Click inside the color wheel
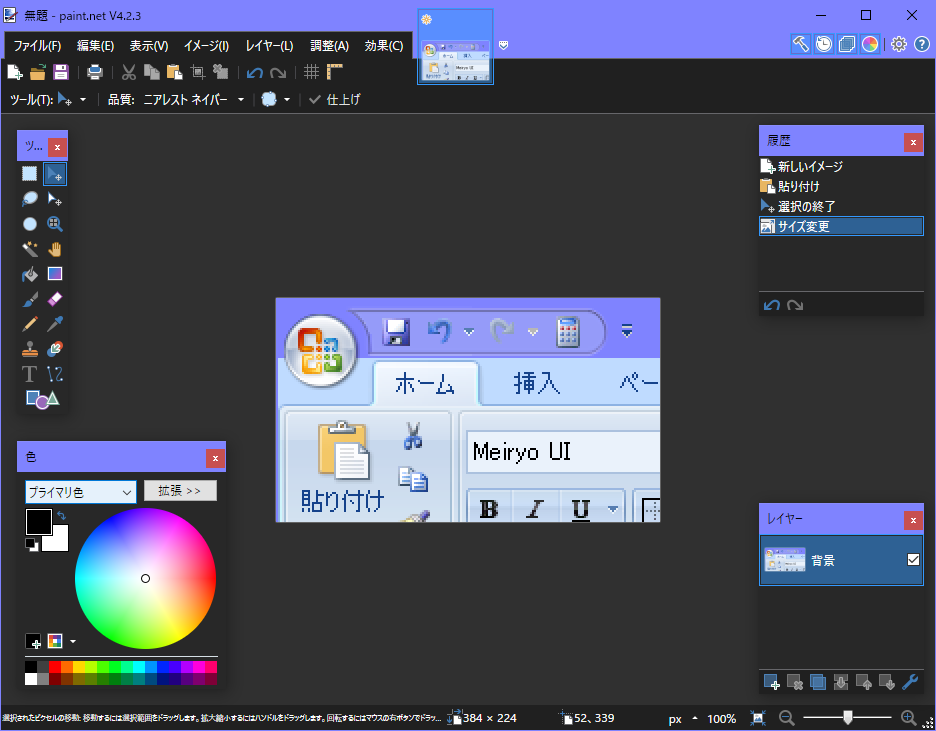Image resolution: width=936 pixels, height=731 pixels. [145, 578]
